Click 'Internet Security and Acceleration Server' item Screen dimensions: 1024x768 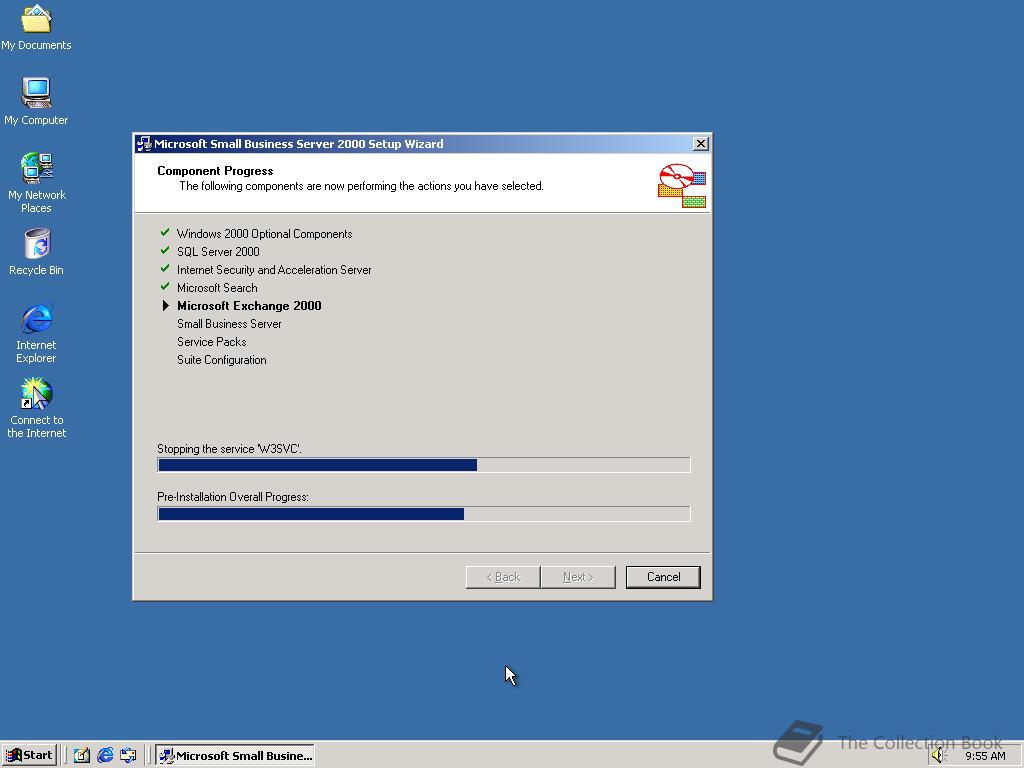[274, 270]
